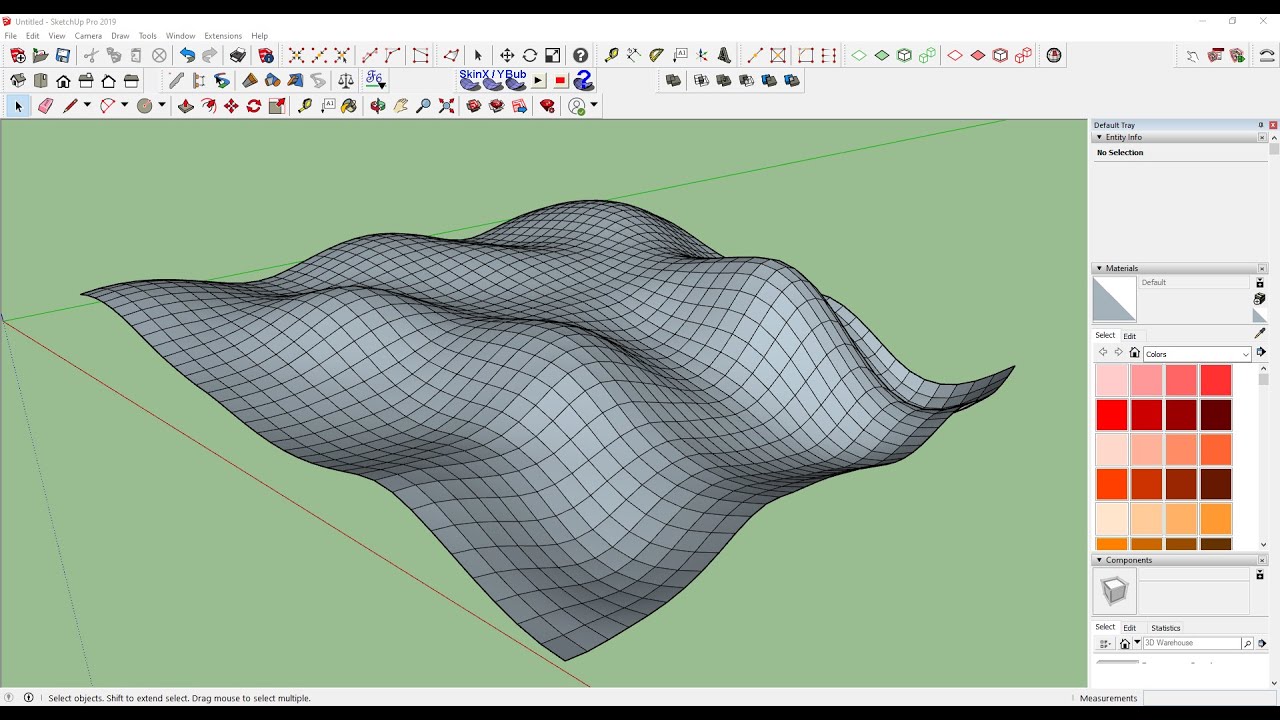Collapse the Materials panel
The width and height of the screenshot is (1280, 720).
tap(1100, 268)
